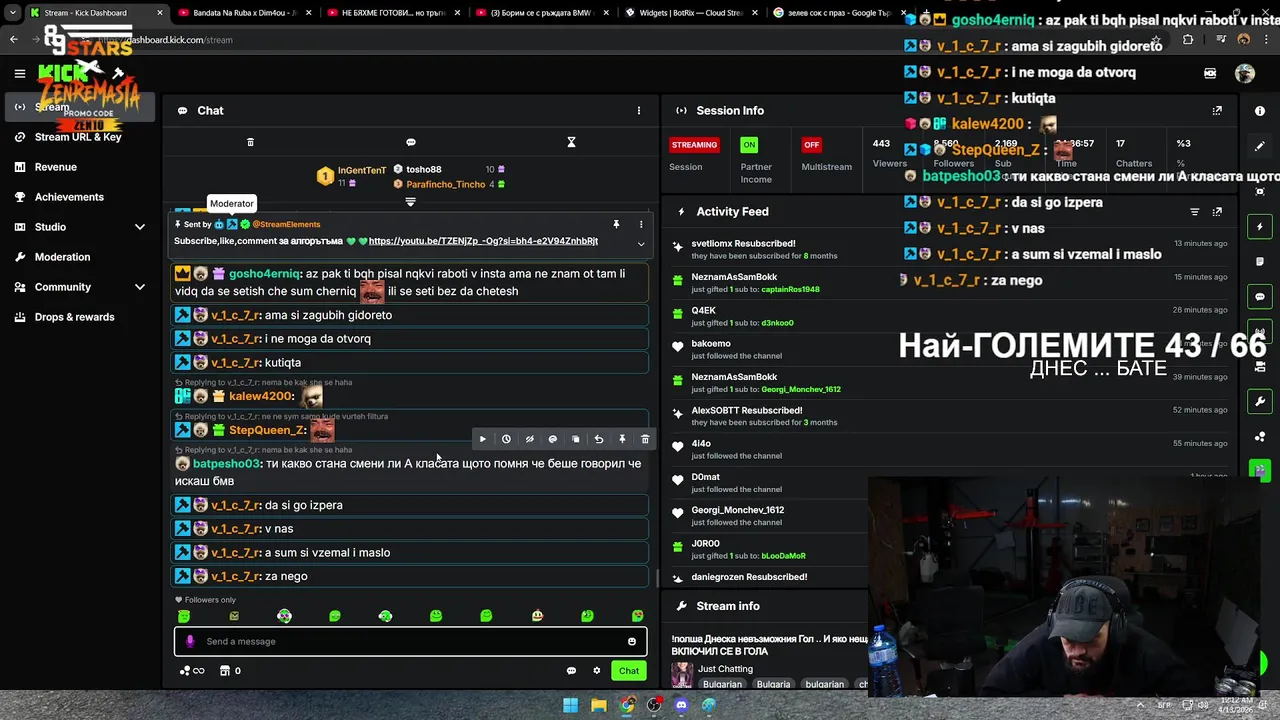Click the chat panel scrollbar

[657, 577]
